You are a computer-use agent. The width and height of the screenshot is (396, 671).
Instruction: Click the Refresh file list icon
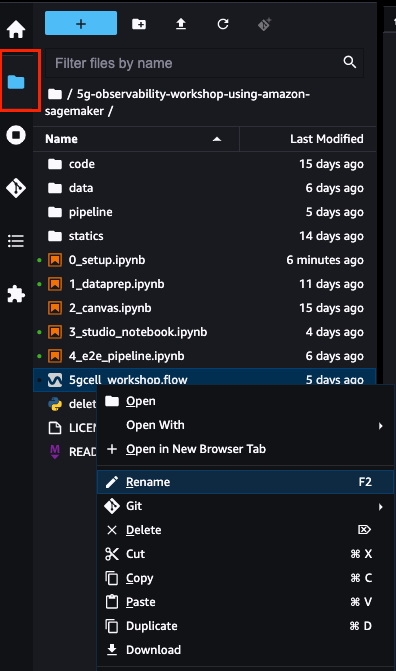pyautogui.click(x=223, y=24)
